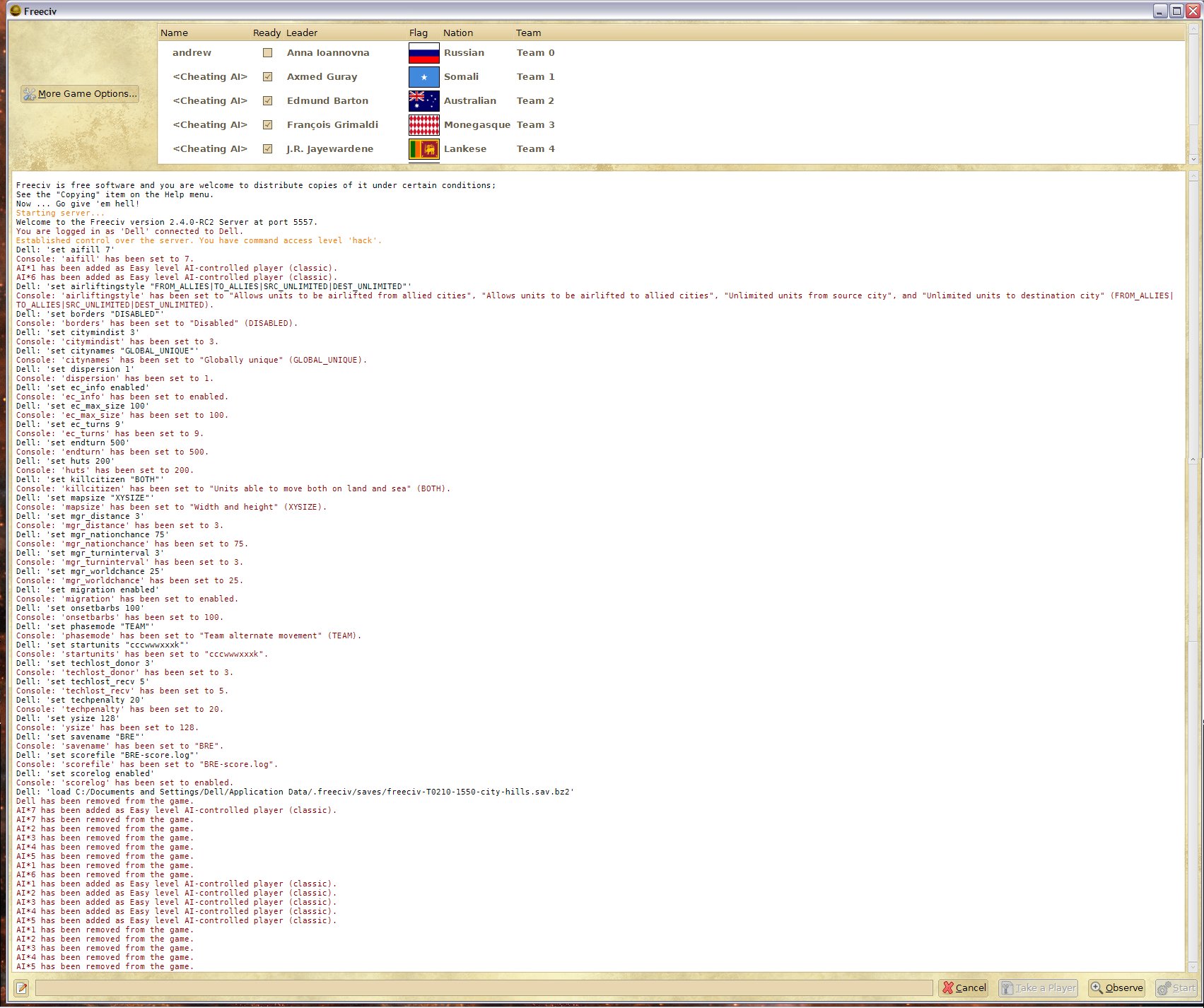Sort player list by Name column
1204x1008 pixels.
pyautogui.click(x=175, y=33)
